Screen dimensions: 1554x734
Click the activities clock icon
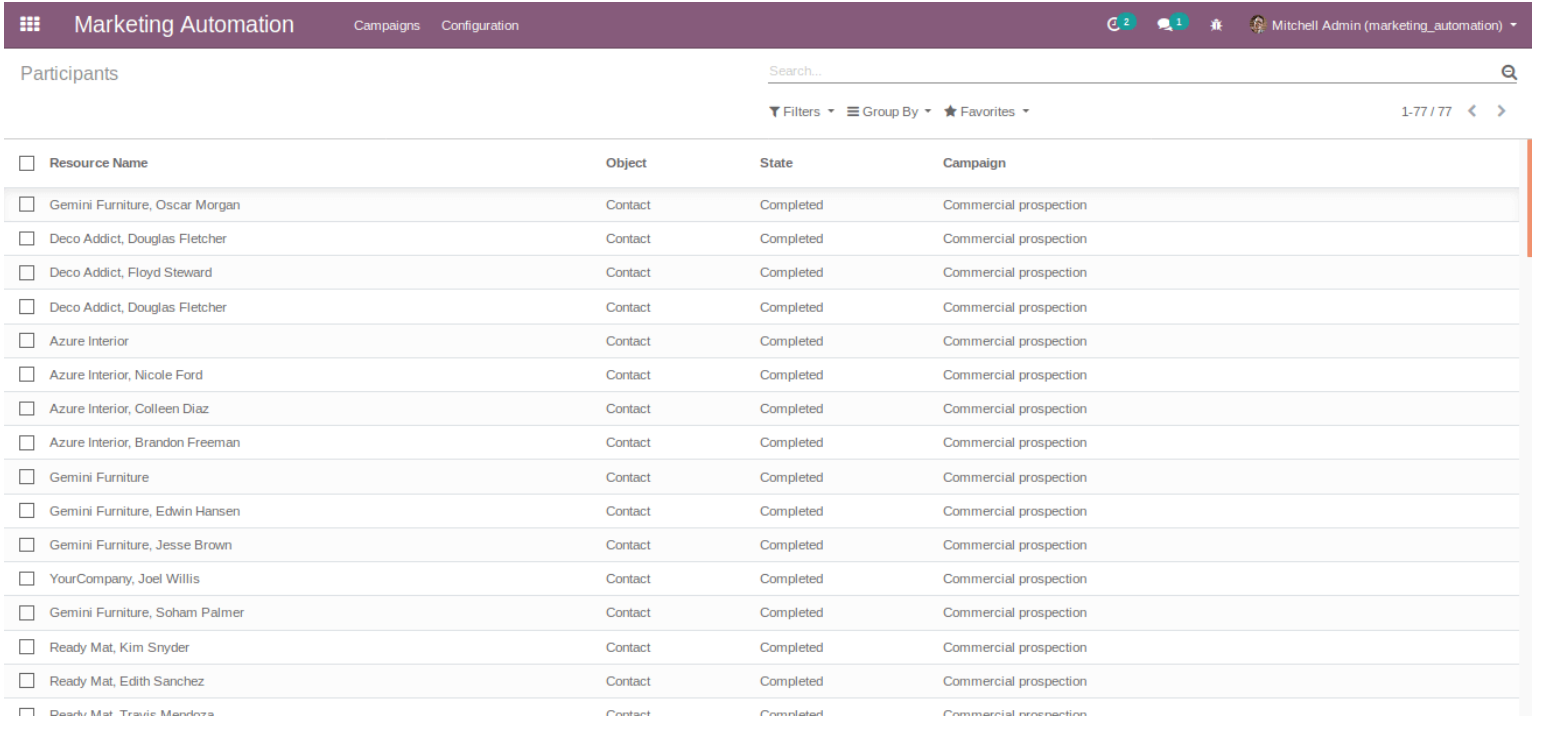pos(1114,25)
